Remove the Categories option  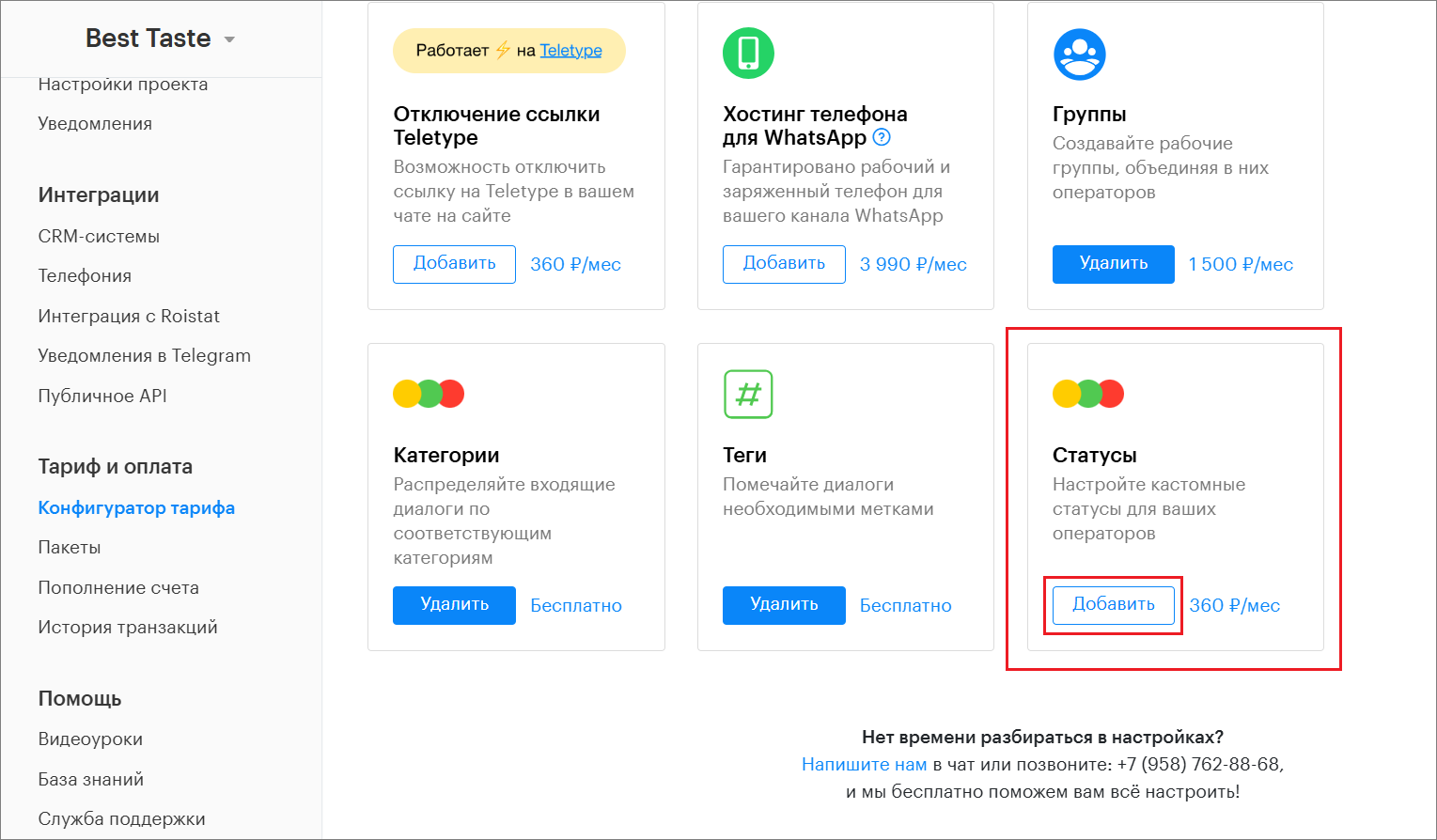pyautogui.click(x=454, y=605)
